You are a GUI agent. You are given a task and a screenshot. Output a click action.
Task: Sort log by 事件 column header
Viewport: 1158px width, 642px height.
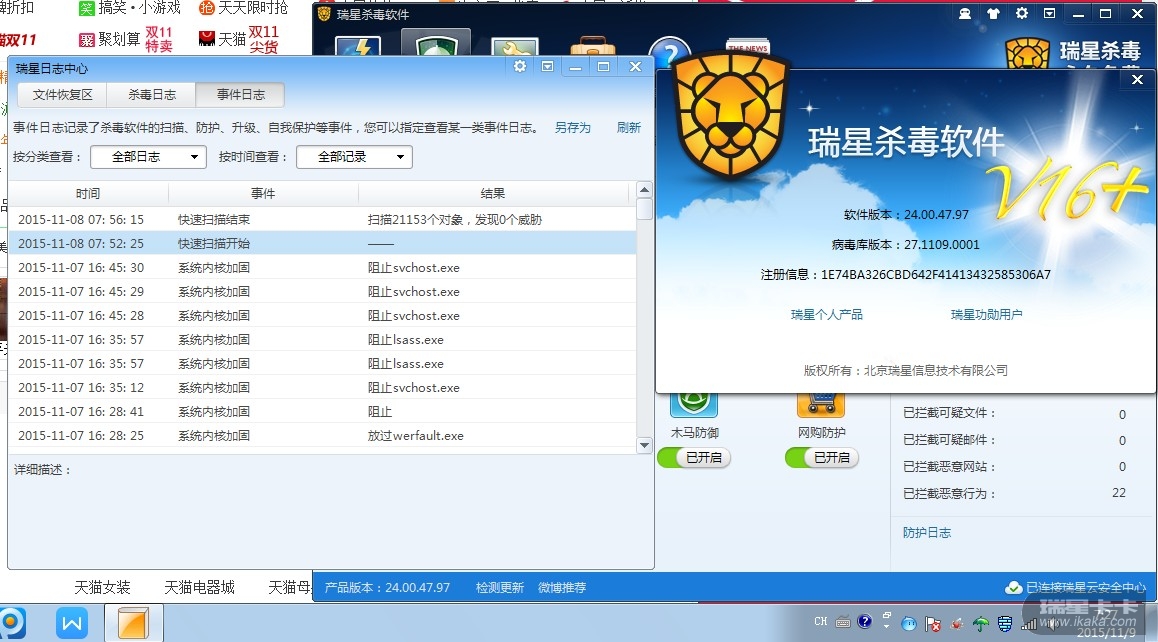tap(263, 194)
